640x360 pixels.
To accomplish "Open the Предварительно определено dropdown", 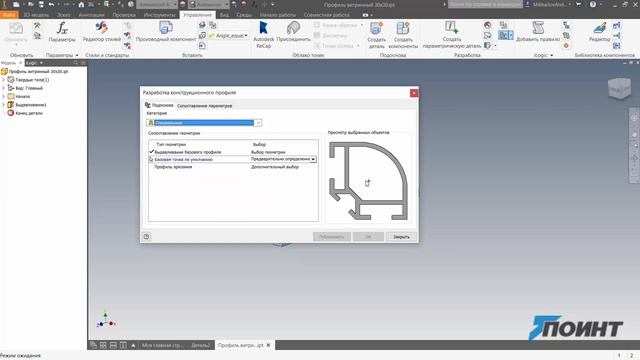I will tap(313, 159).
